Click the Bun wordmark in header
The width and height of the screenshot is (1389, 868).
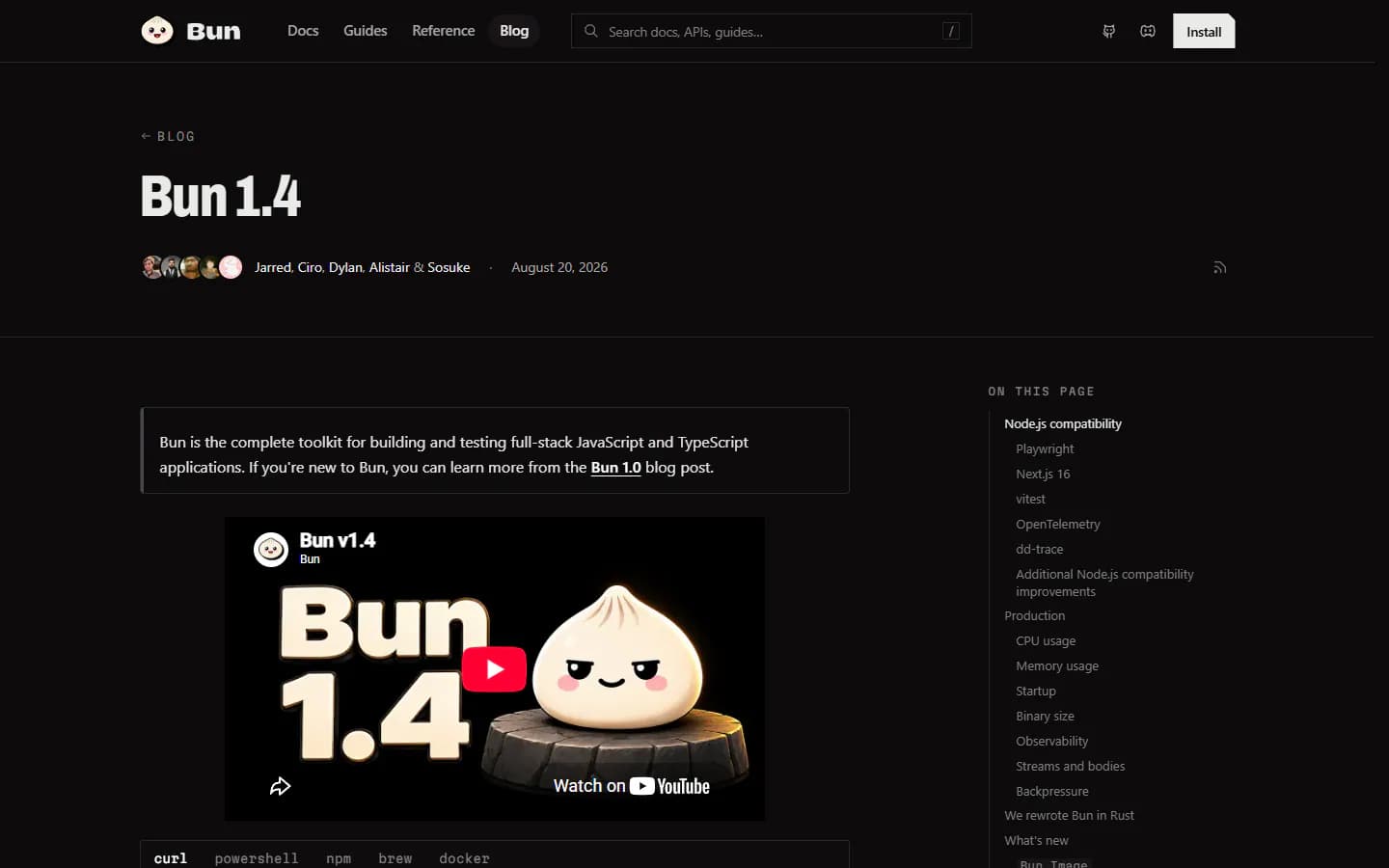(x=213, y=31)
